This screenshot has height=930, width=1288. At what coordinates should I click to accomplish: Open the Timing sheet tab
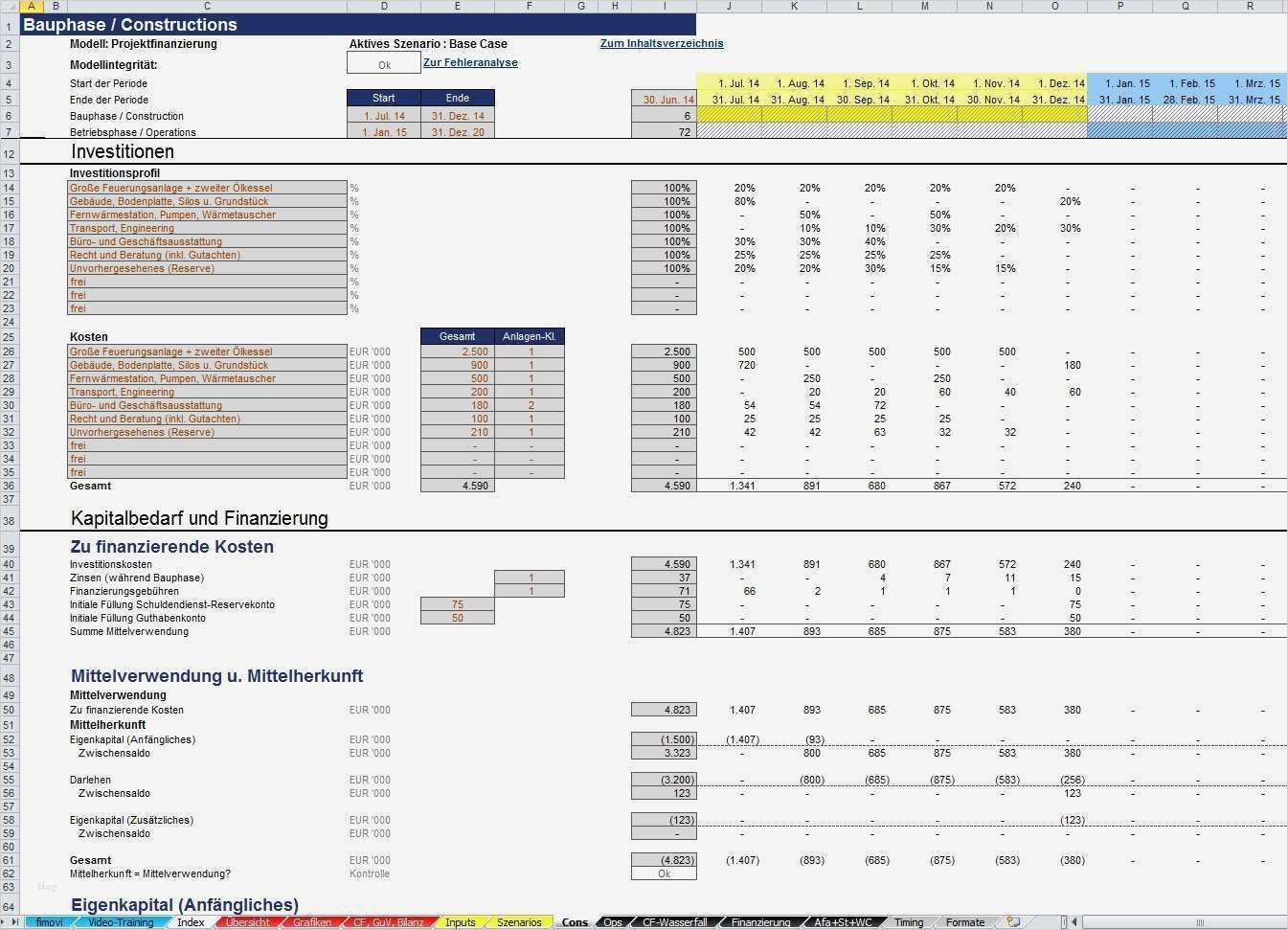coord(908,921)
